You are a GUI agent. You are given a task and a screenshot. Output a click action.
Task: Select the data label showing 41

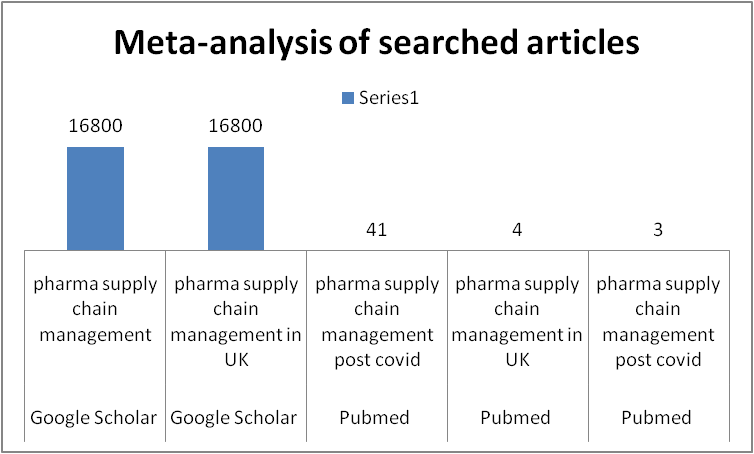[376, 230]
